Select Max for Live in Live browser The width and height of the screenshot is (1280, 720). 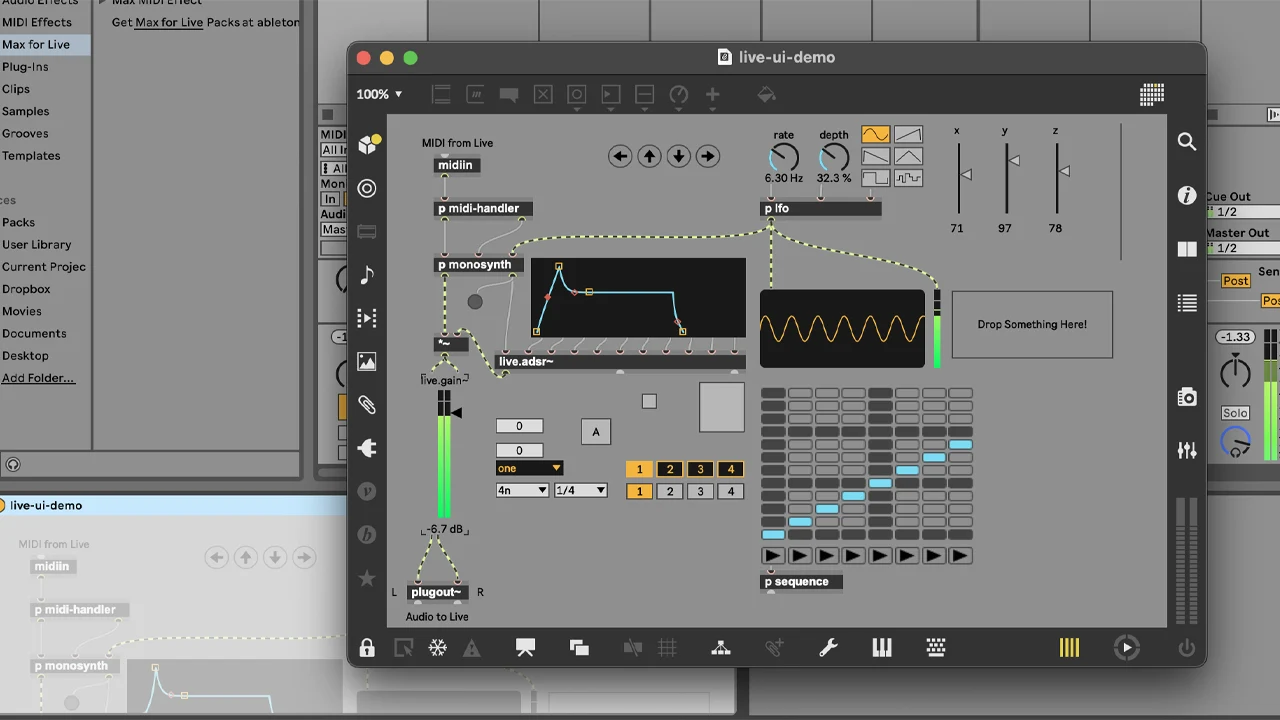point(45,45)
